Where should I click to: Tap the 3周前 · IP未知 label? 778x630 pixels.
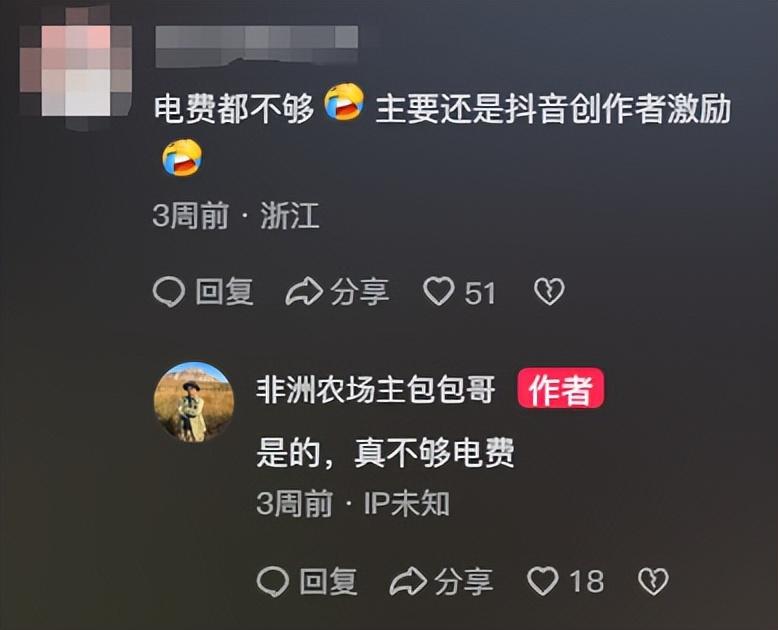(x=353, y=504)
